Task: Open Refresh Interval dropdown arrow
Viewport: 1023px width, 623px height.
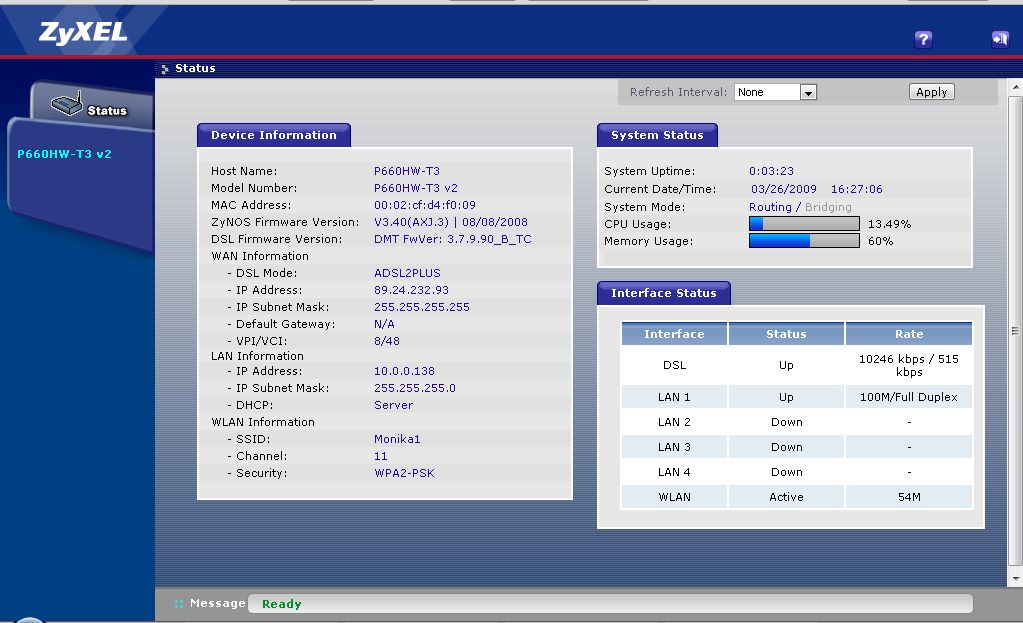Action: pyautogui.click(x=808, y=93)
